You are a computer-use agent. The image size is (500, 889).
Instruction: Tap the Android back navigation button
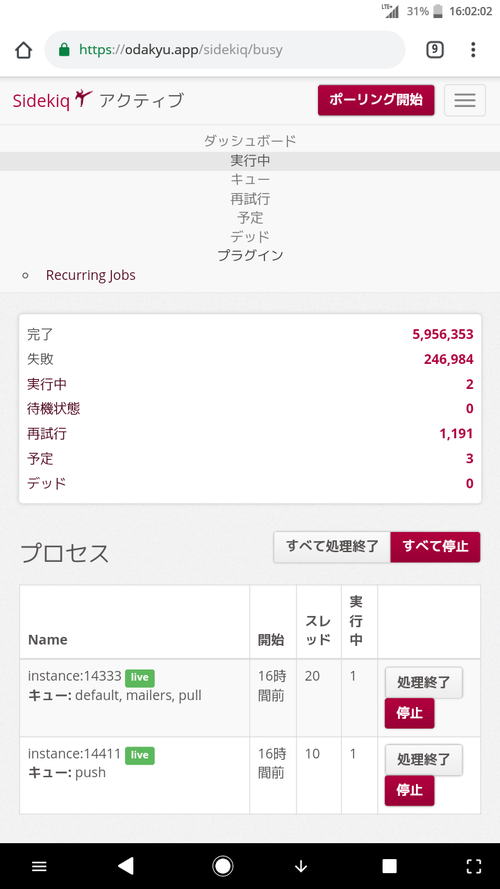125,866
